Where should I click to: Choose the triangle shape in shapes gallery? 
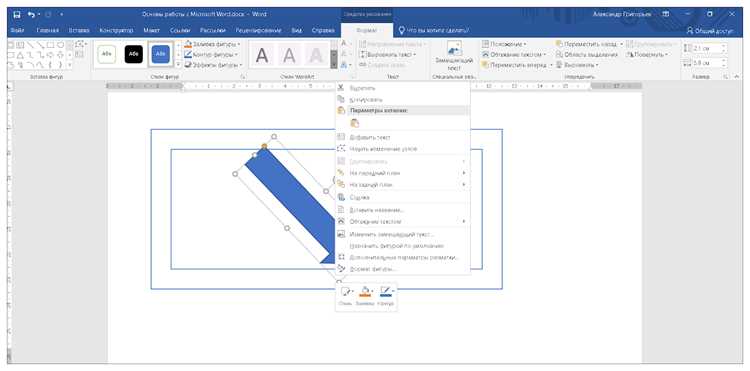(x=21, y=55)
